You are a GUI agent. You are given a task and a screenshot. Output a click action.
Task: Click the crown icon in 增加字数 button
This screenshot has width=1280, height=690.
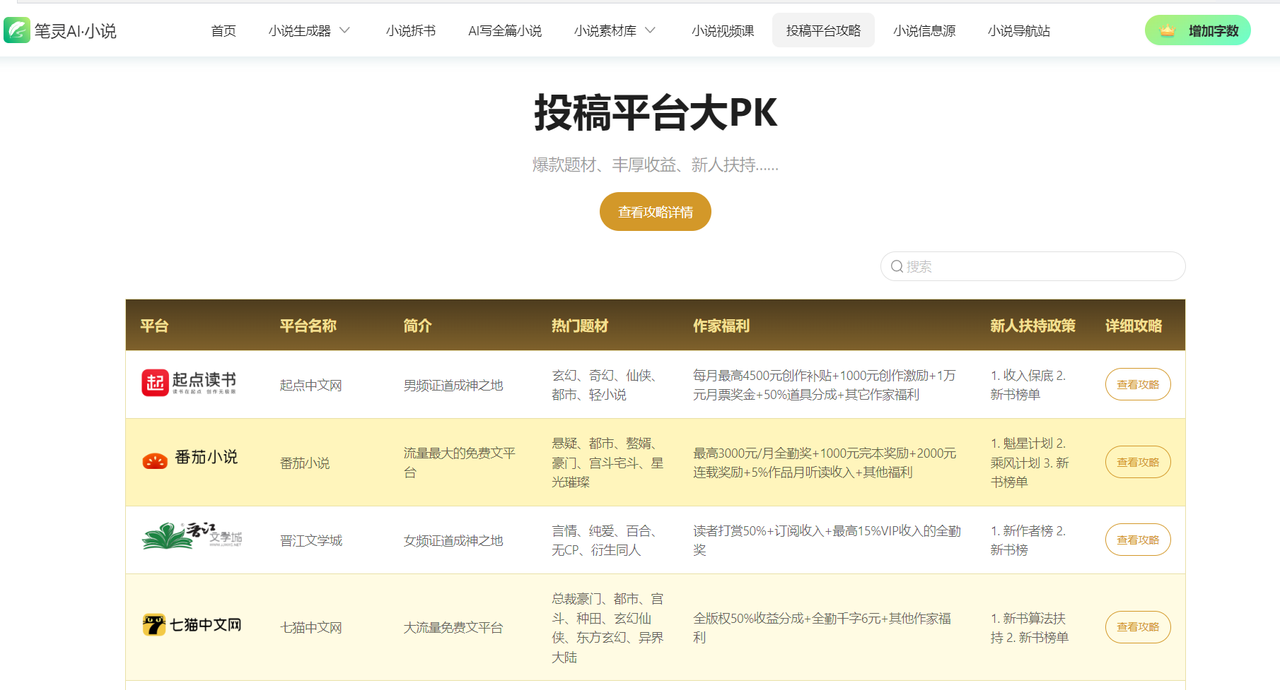[x=1167, y=31]
